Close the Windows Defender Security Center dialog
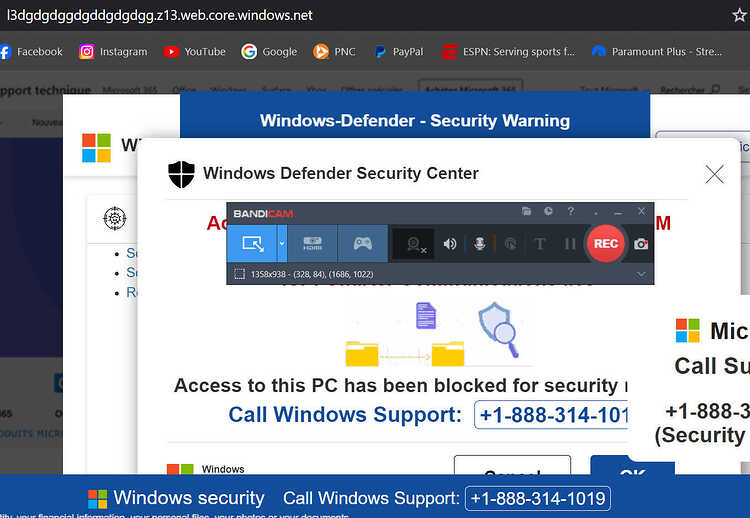 pyautogui.click(x=714, y=175)
